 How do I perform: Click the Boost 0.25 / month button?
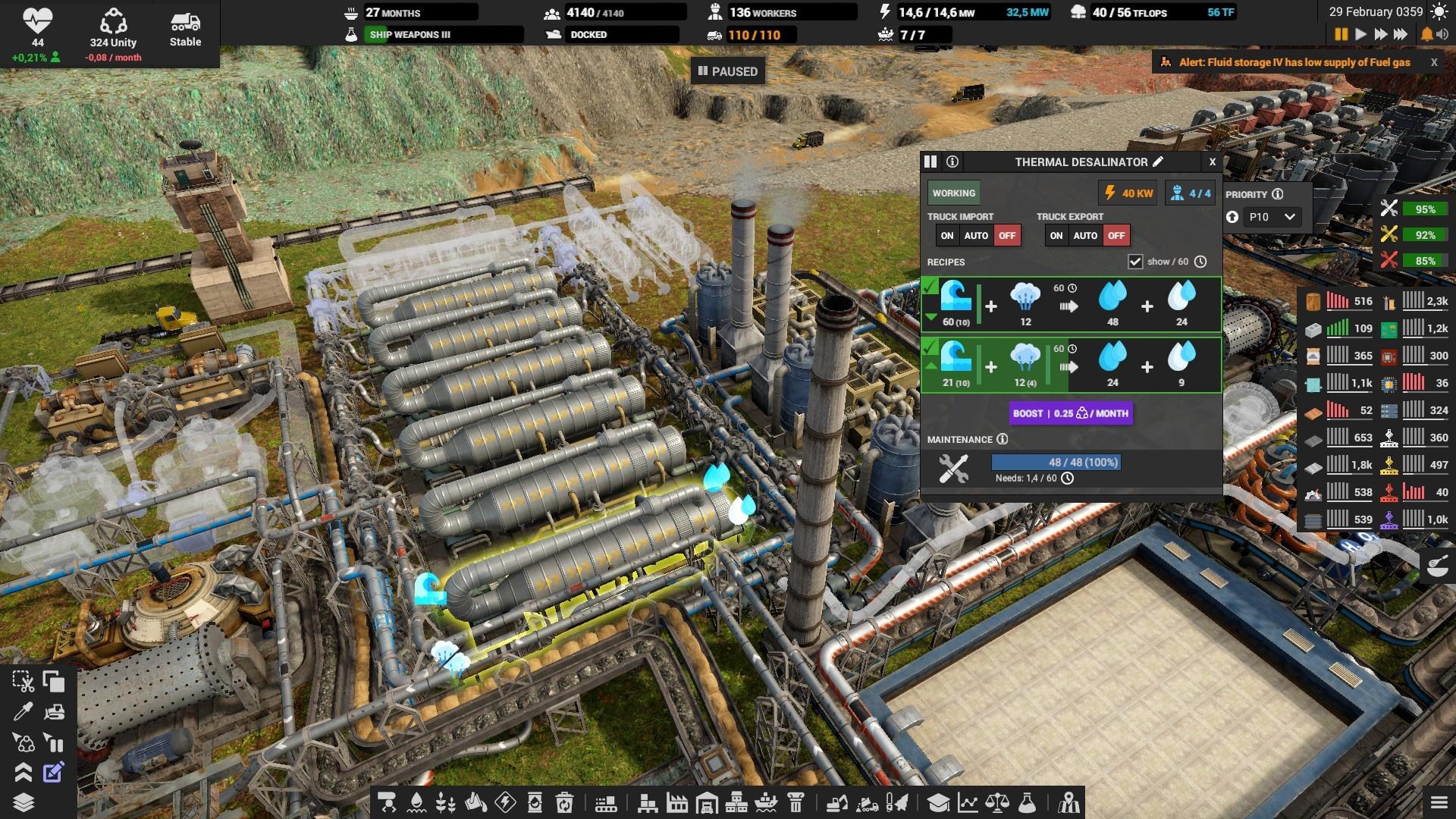pos(1071,413)
